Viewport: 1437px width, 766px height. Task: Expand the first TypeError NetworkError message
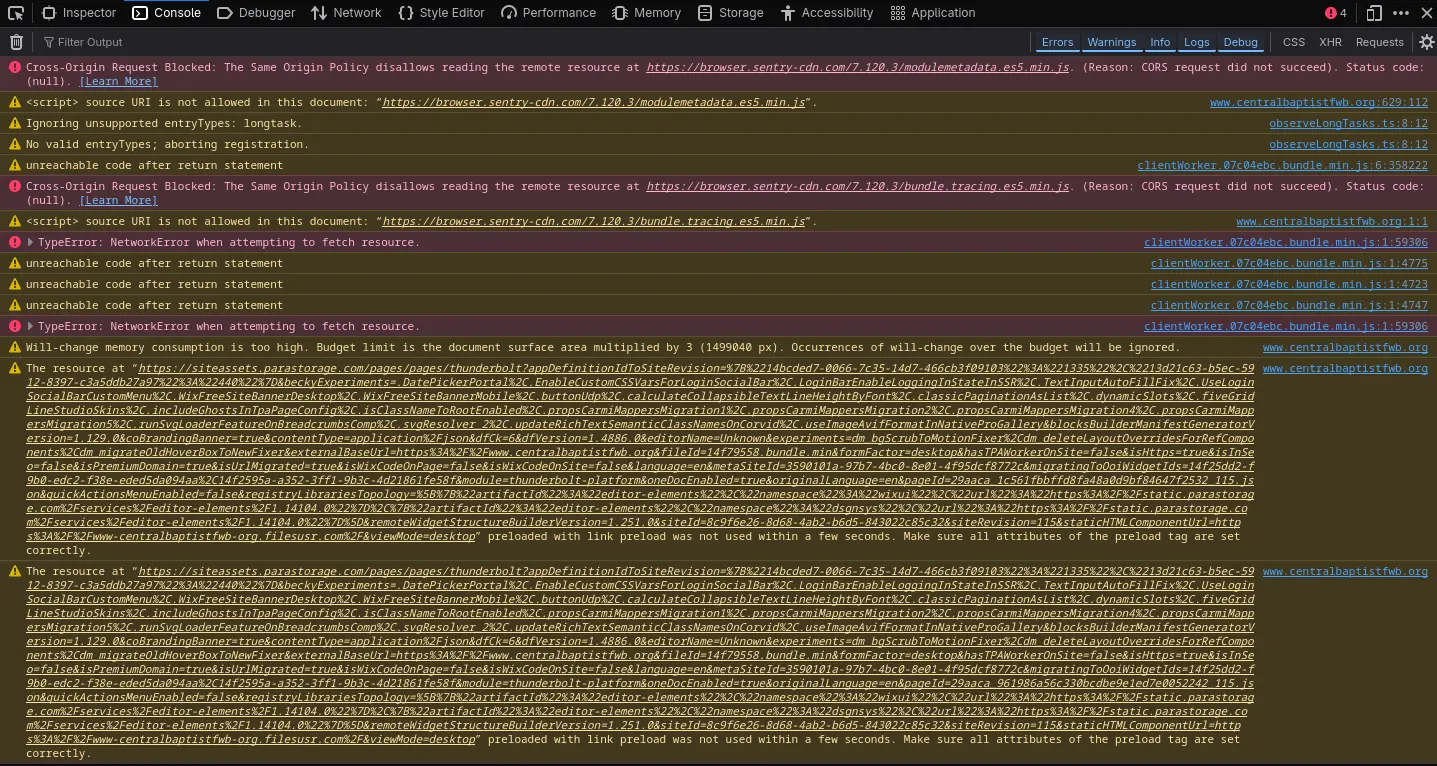tap(30, 242)
